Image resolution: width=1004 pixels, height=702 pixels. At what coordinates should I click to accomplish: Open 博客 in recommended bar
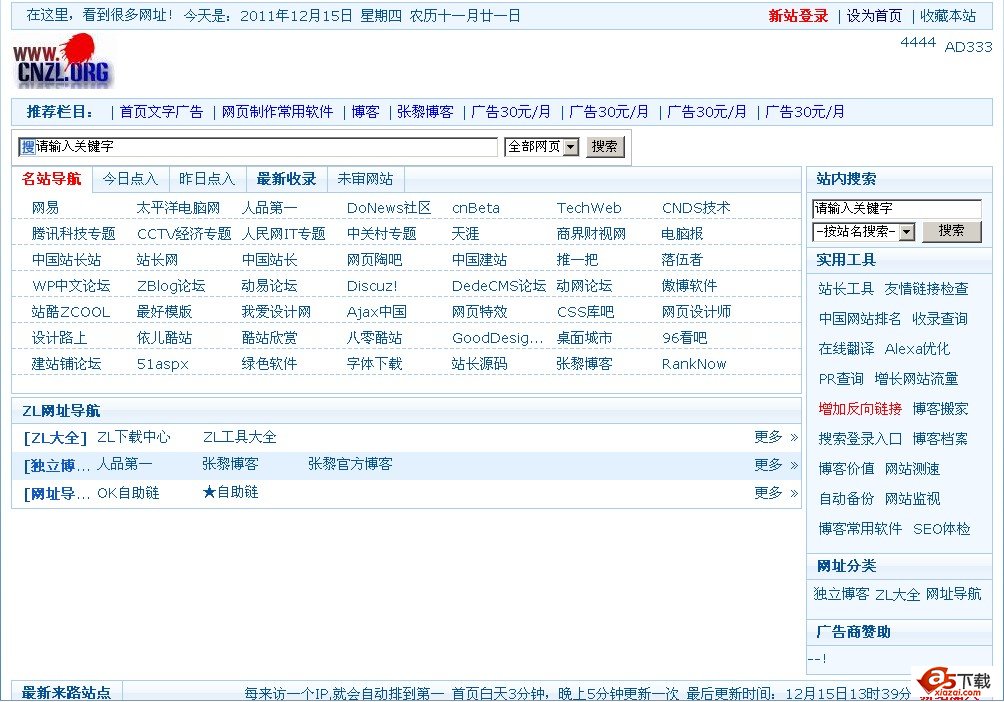tap(365, 112)
